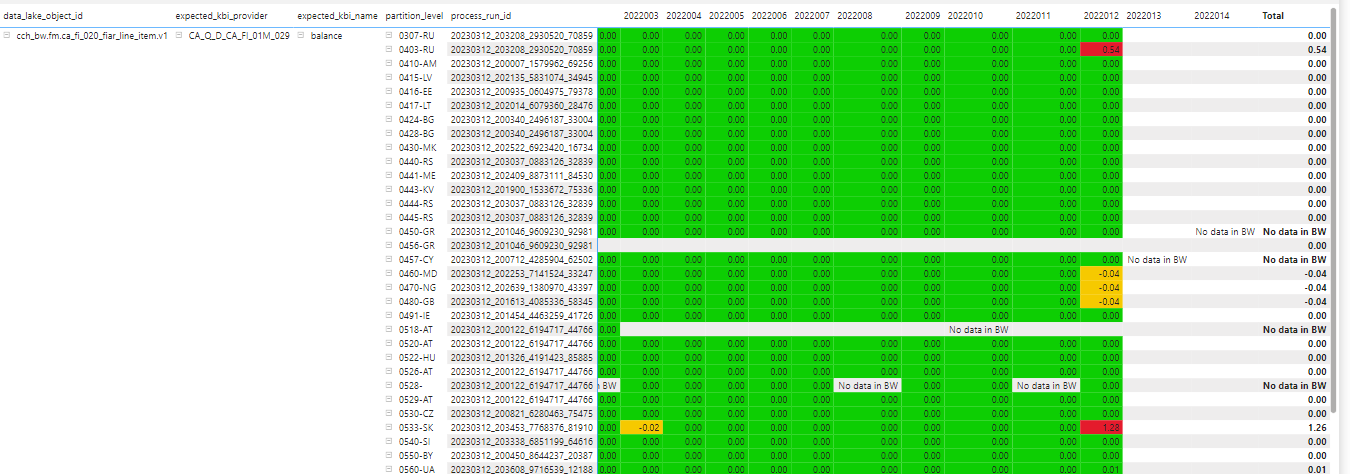The height and width of the screenshot is (474, 1350).
Task: Sort by the Total column header
Action: tap(1273, 17)
